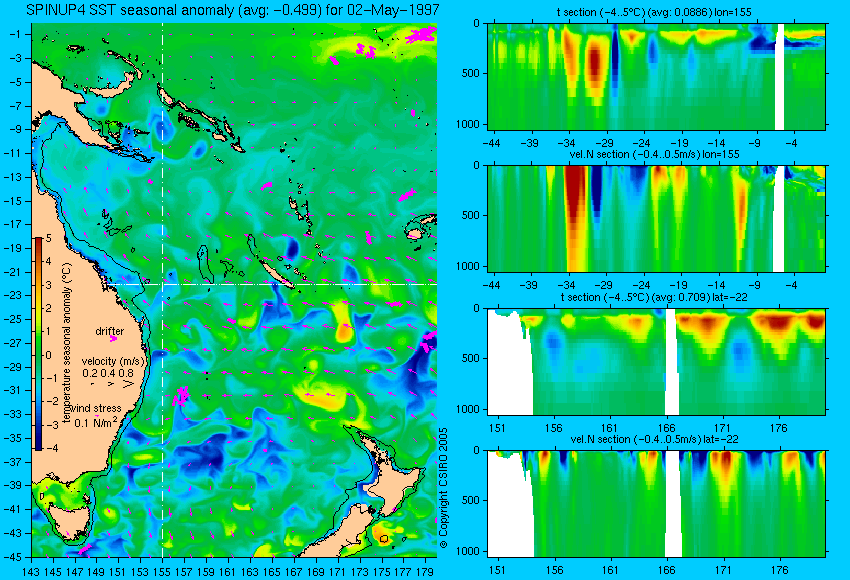The width and height of the screenshot is (850, 580).
Task: Click the magenta drifter marker under "drifter"
Action: [x=113, y=338]
